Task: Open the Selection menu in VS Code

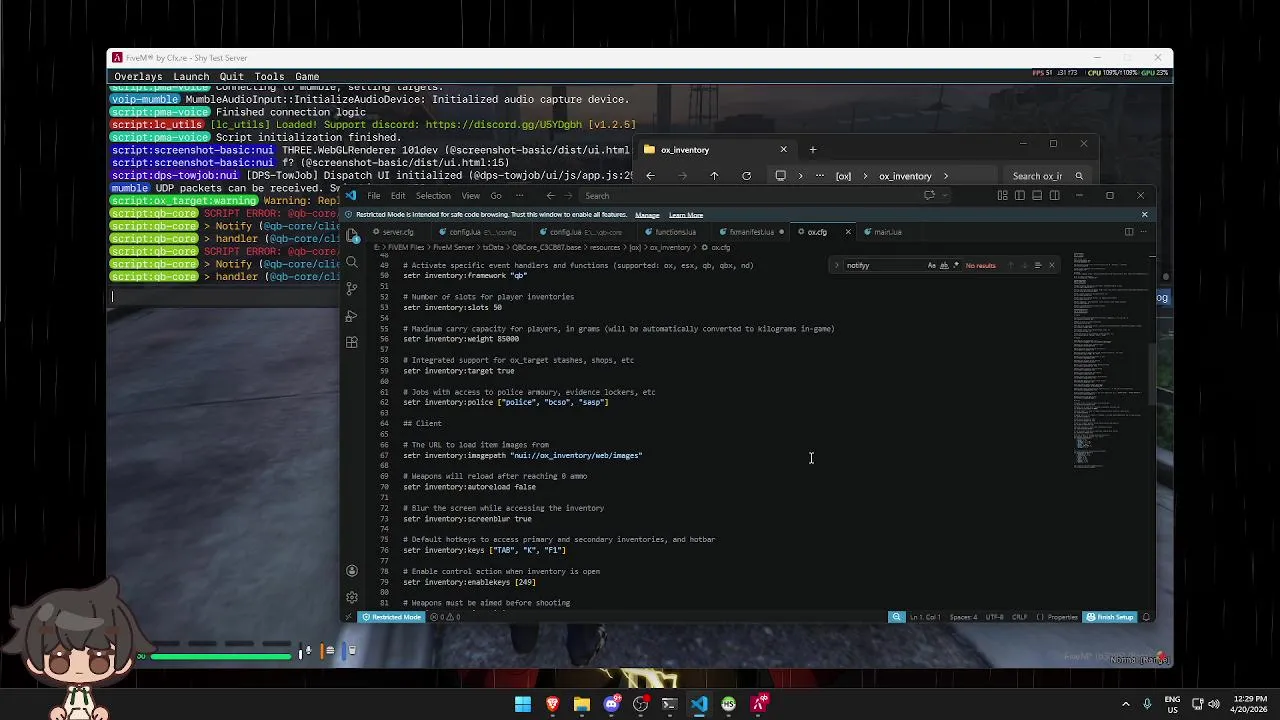Action: click(x=433, y=196)
